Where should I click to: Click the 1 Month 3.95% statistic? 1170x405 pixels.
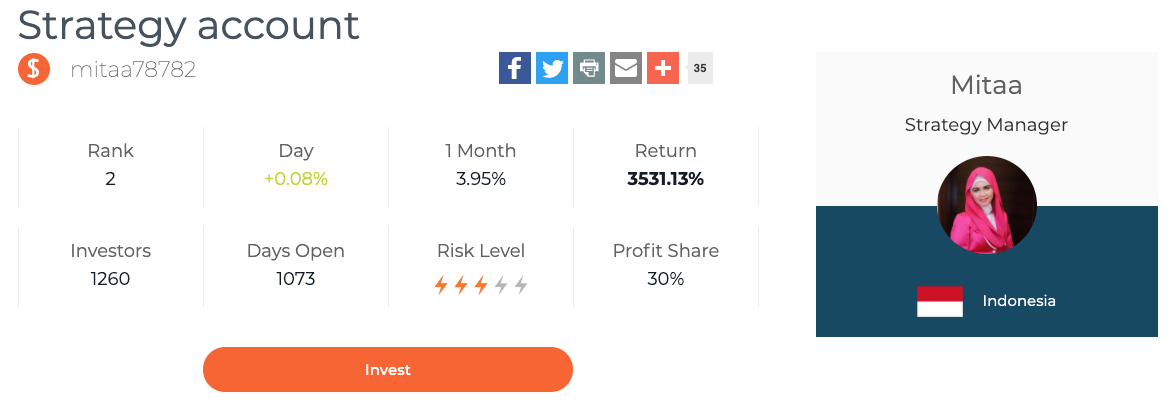(x=481, y=166)
